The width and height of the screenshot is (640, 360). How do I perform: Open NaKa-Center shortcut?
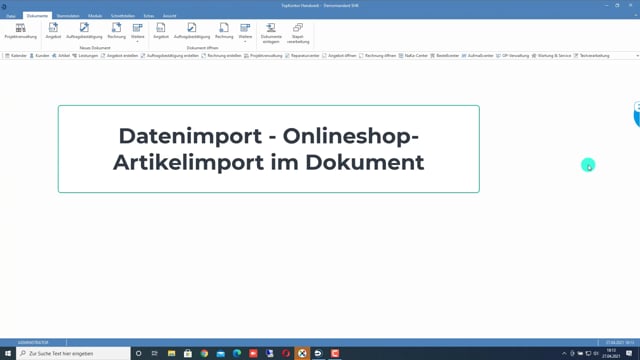[x=413, y=56]
